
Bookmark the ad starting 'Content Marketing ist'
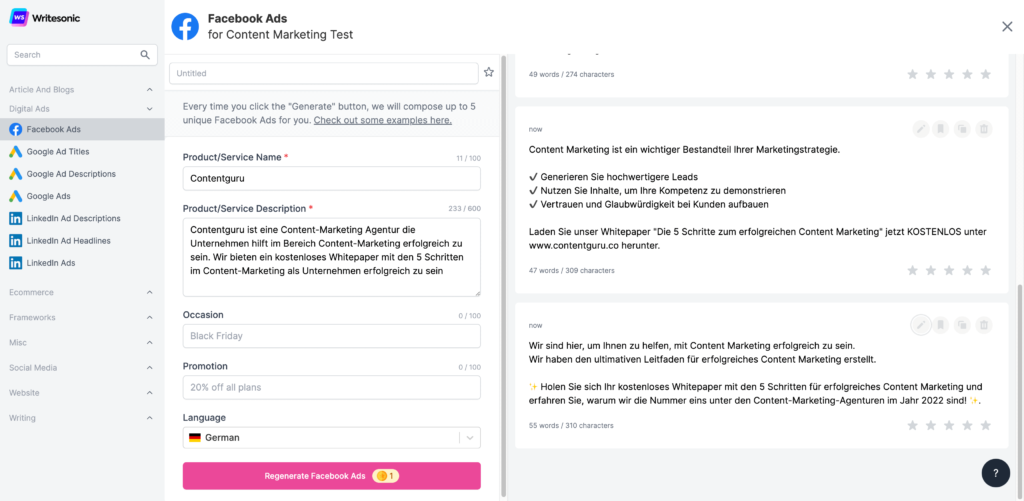pyautogui.click(x=940, y=129)
